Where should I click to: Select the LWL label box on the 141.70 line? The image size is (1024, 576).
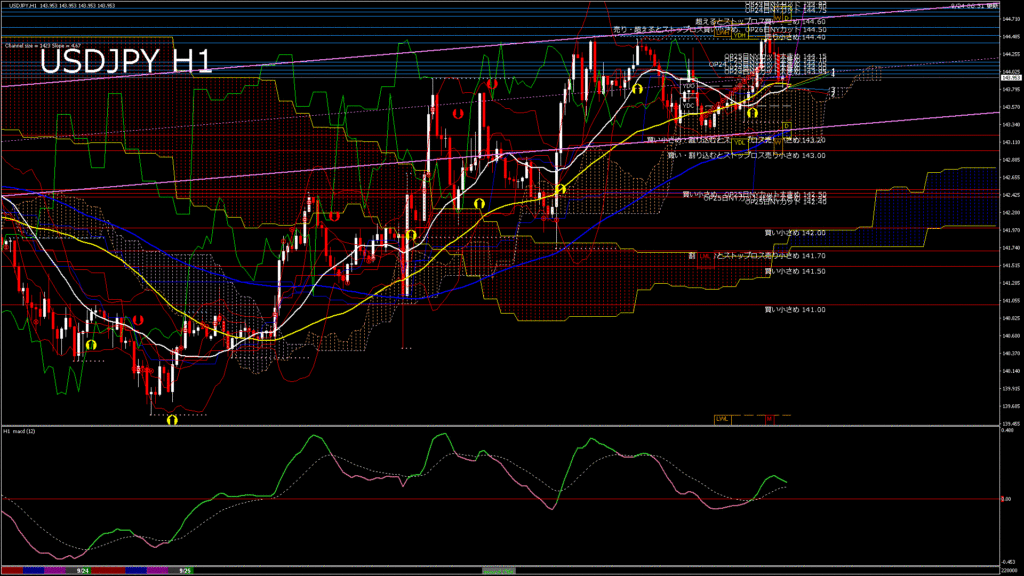coord(705,256)
